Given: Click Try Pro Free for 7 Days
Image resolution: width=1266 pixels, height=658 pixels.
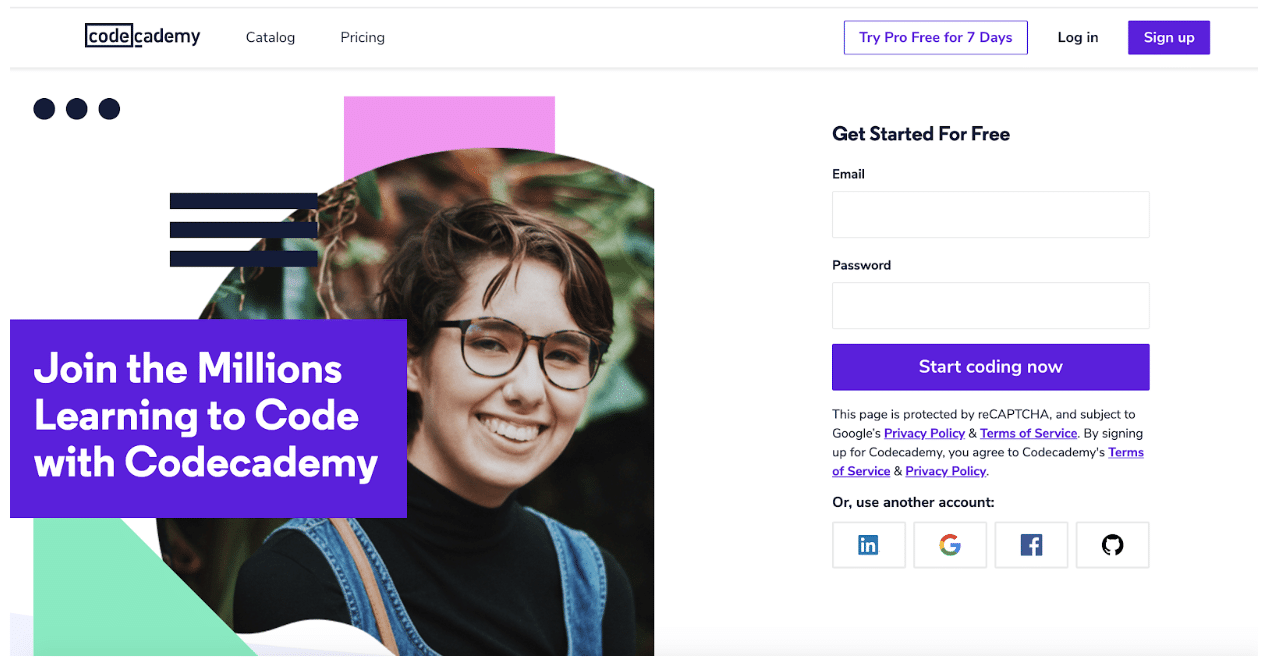Looking at the screenshot, I should (936, 37).
